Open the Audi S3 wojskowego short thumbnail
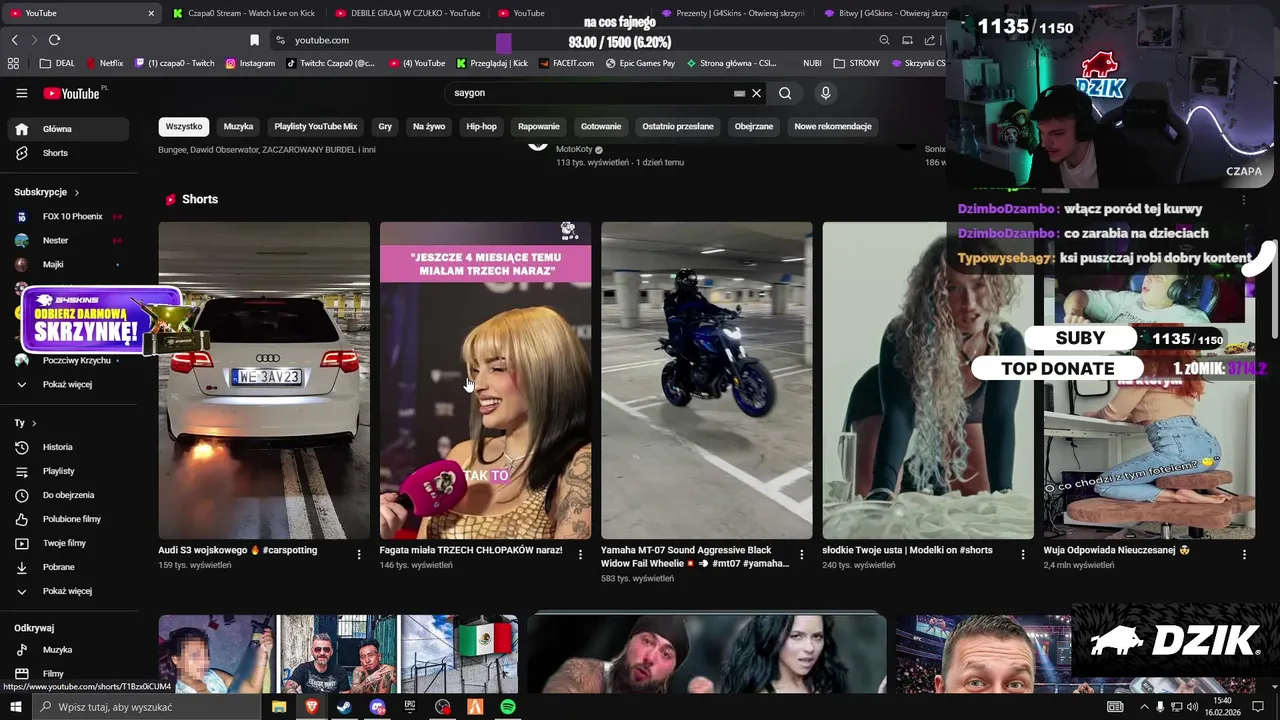The image size is (1280, 720). tap(264, 381)
